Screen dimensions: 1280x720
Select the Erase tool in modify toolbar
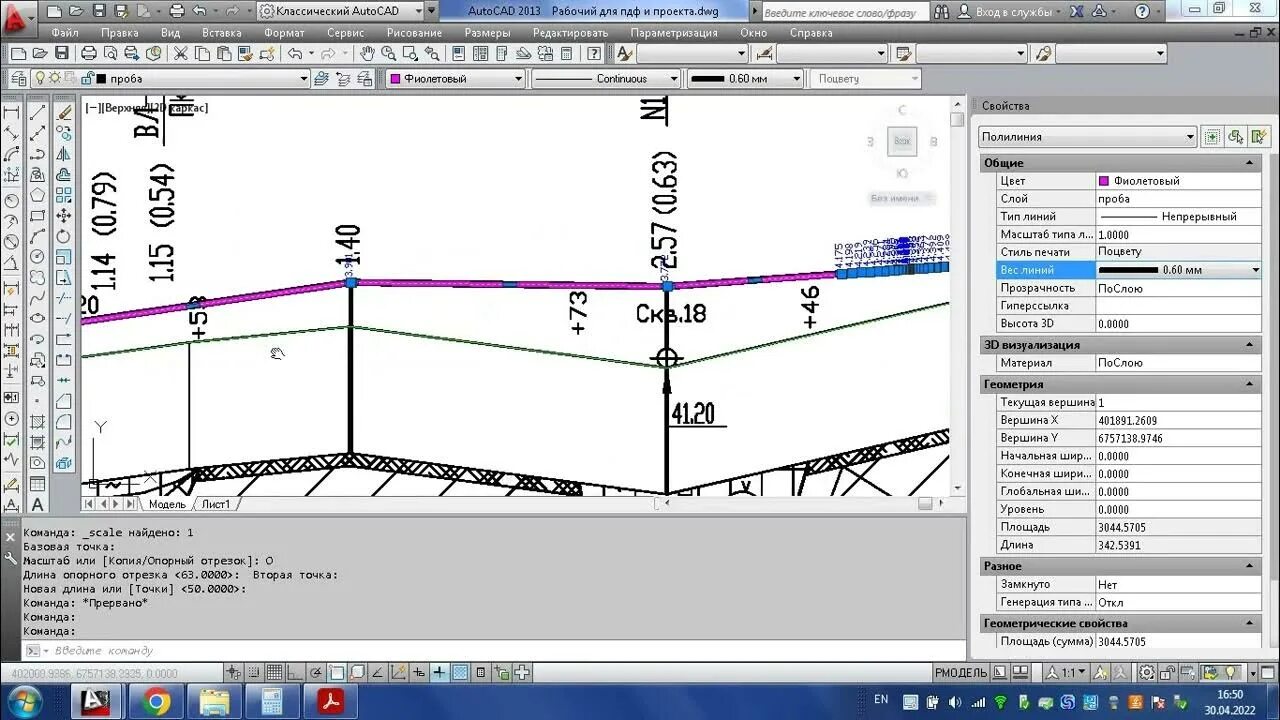pyautogui.click(x=63, y=111)
